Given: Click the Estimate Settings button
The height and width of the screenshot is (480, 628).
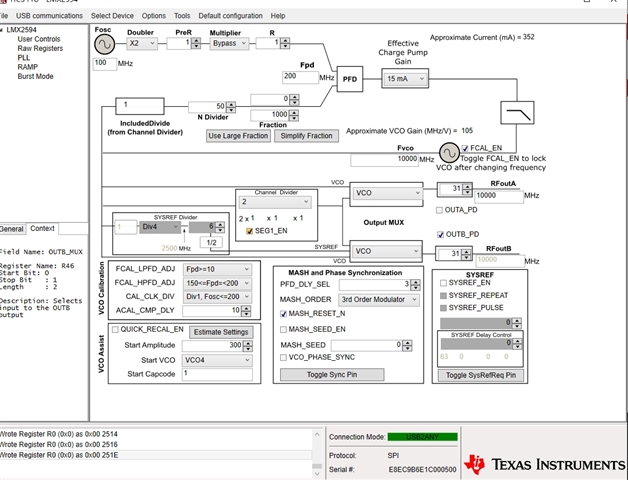Looking at the screenshot, I should click(221, 332).
